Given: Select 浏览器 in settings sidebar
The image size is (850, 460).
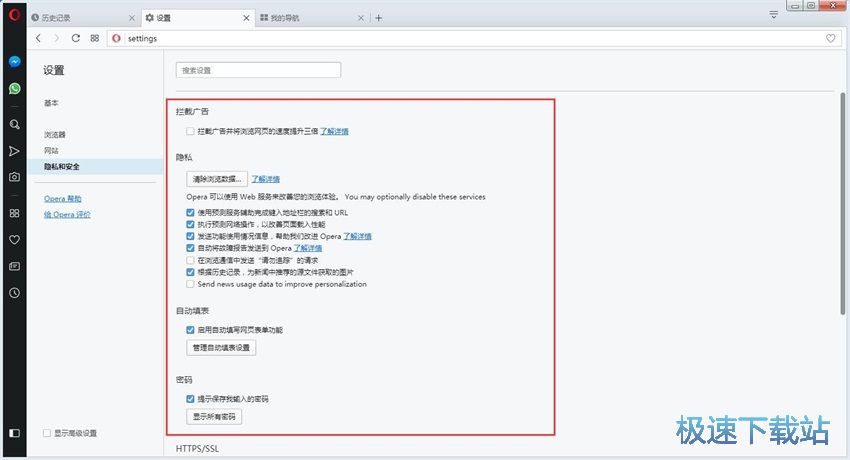Looking at the screenshot, I should pos(55,134).
